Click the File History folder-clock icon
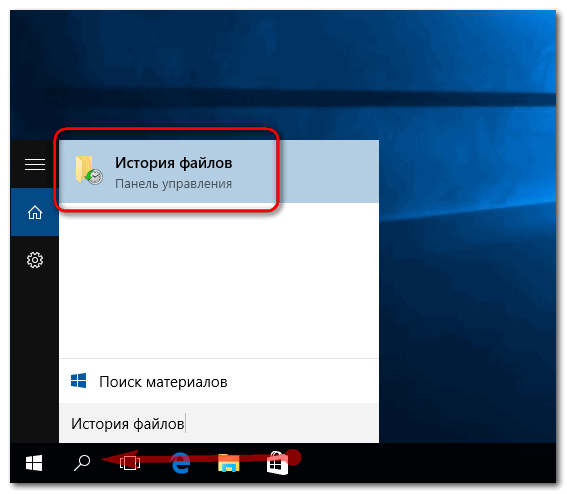 [89, 170]
